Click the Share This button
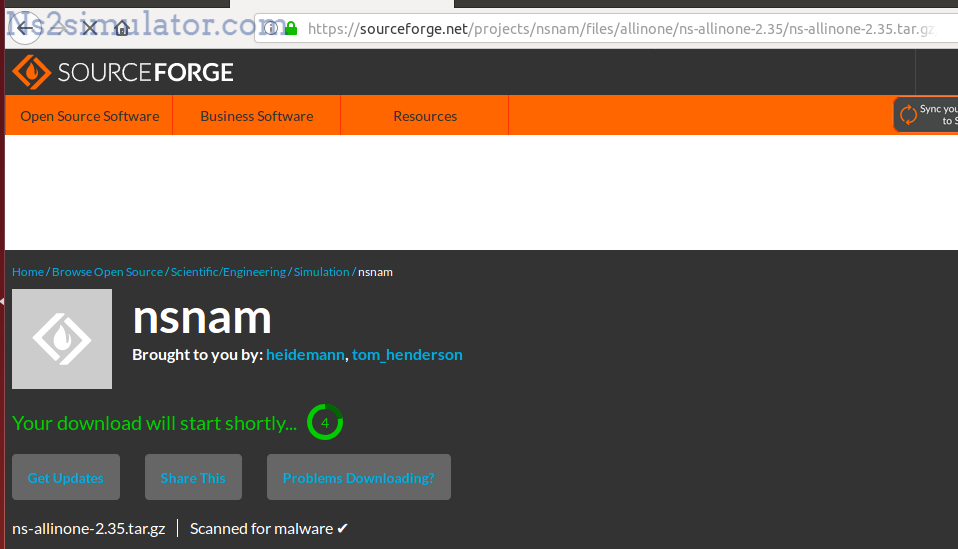This screenshot has width=958, height=549. tap(193, 477)
